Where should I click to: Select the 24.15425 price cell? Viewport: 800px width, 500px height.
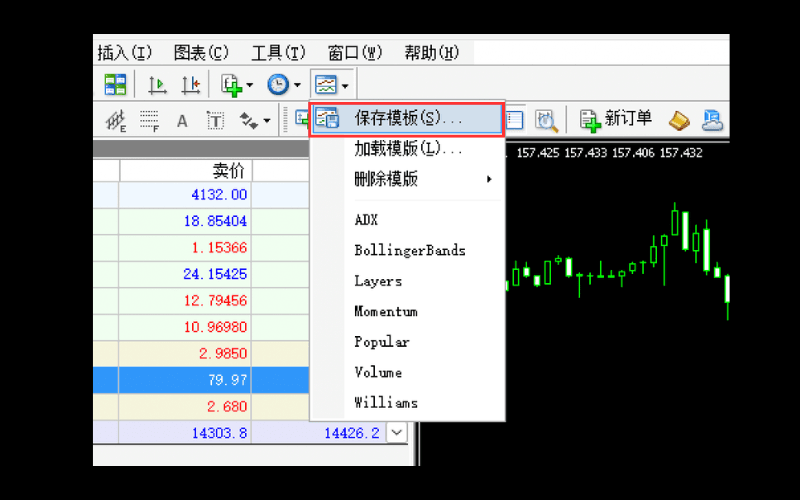(186, 274)
